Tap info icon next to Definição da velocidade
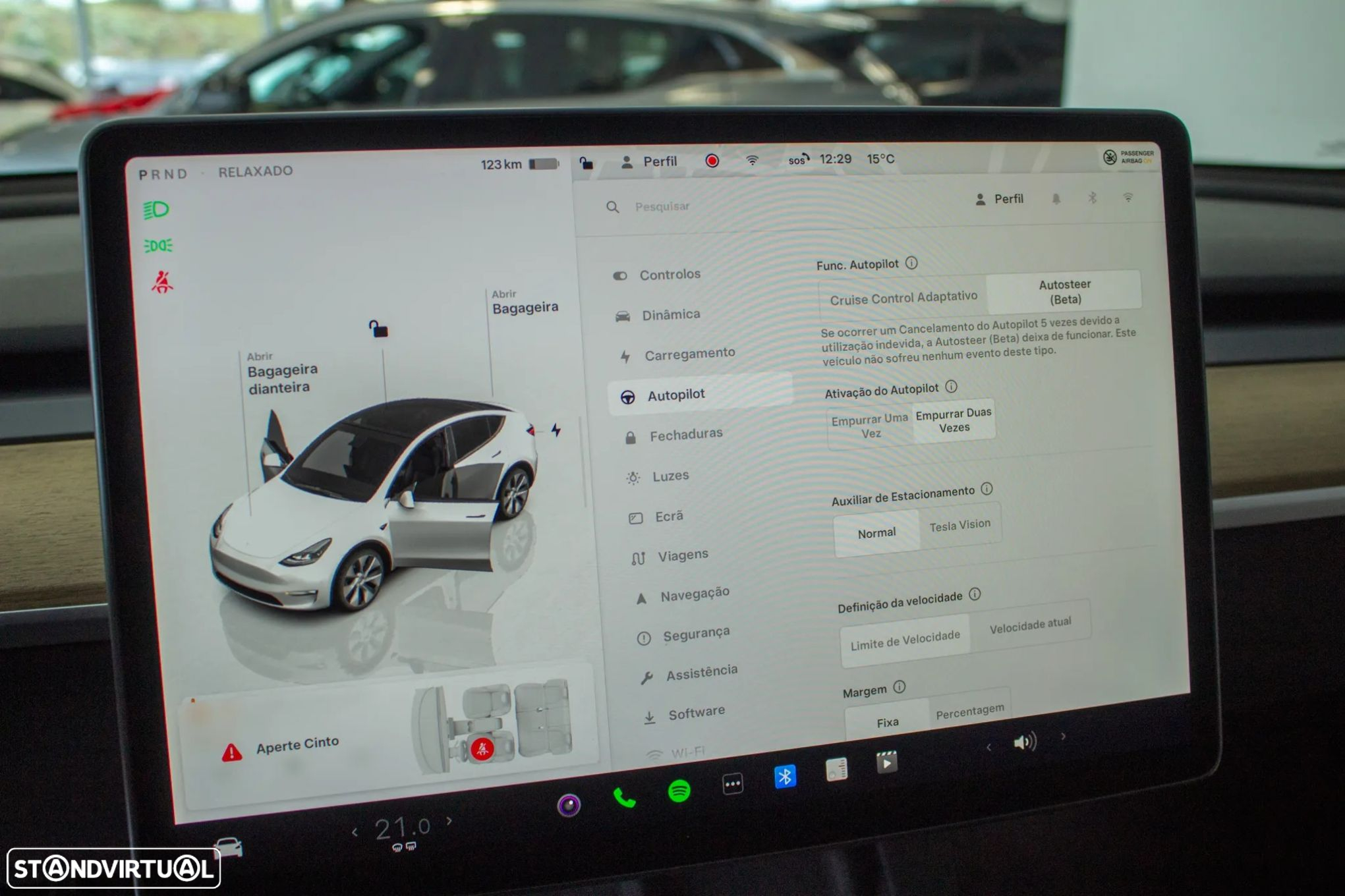 coord(975,594)
